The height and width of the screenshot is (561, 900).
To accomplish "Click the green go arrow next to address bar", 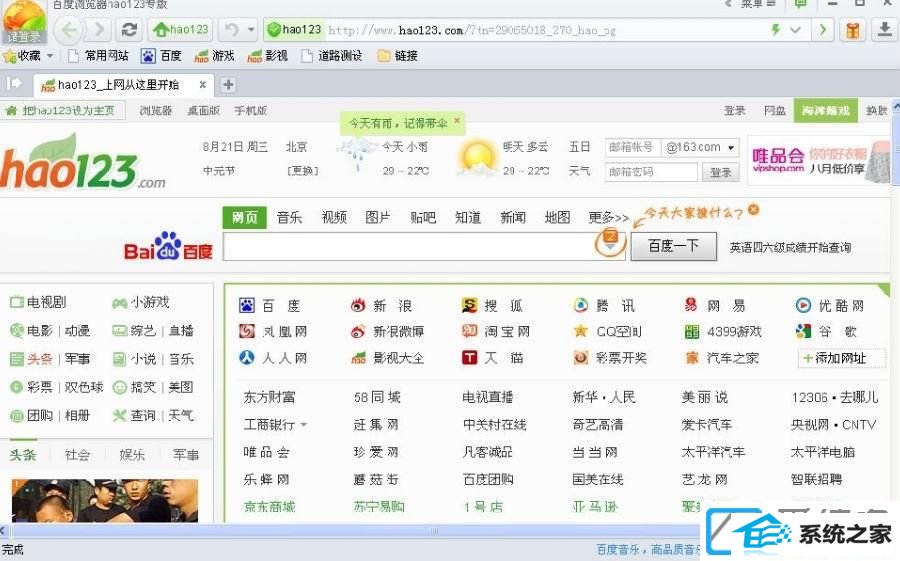I will pyautogui.click(x=823, y=29).
